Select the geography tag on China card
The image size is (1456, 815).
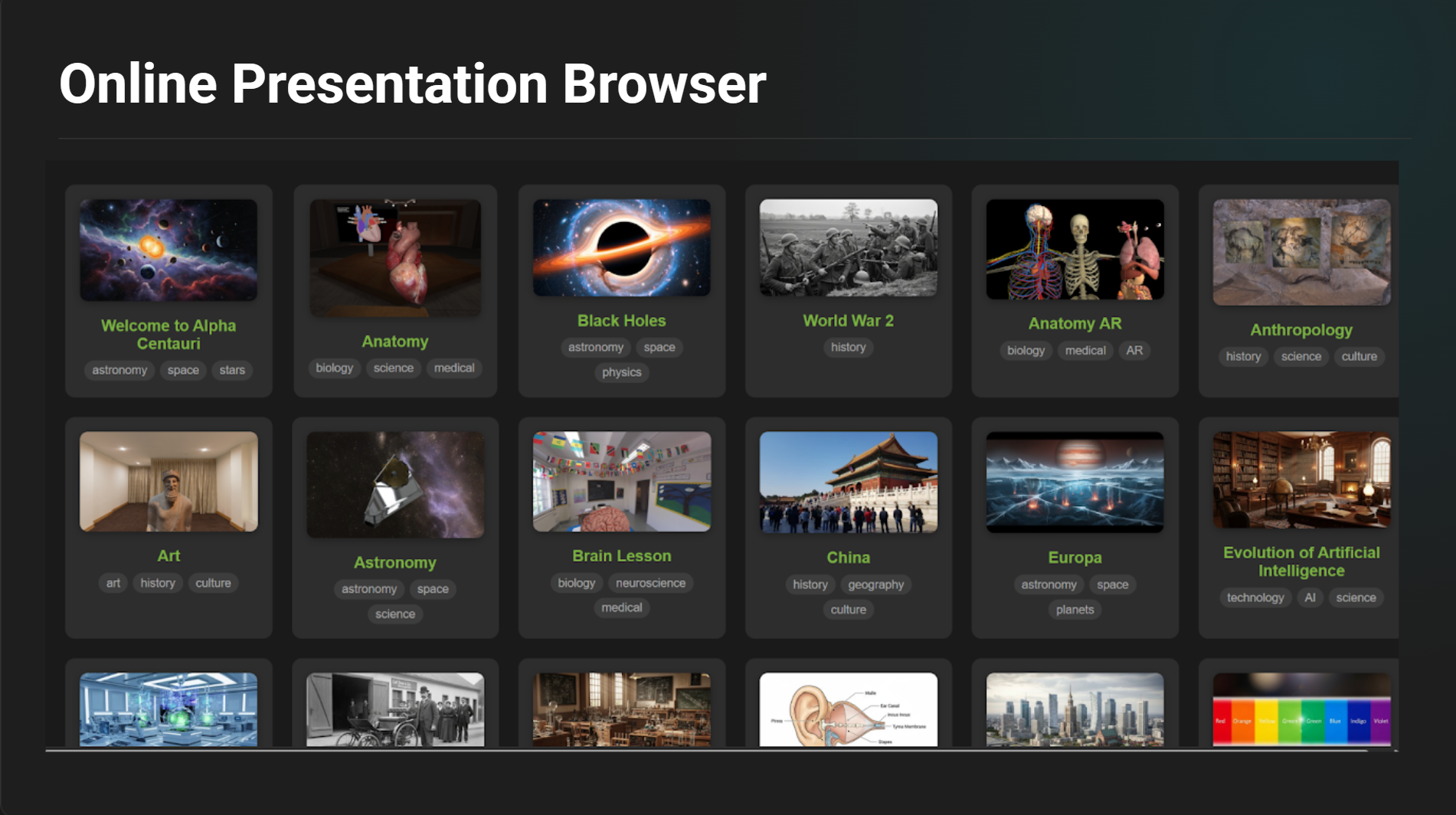point(876,584)
